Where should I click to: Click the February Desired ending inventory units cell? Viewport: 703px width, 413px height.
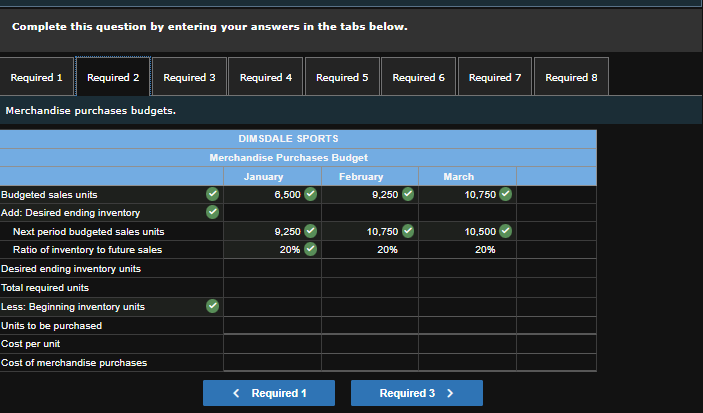click(370, 268)
